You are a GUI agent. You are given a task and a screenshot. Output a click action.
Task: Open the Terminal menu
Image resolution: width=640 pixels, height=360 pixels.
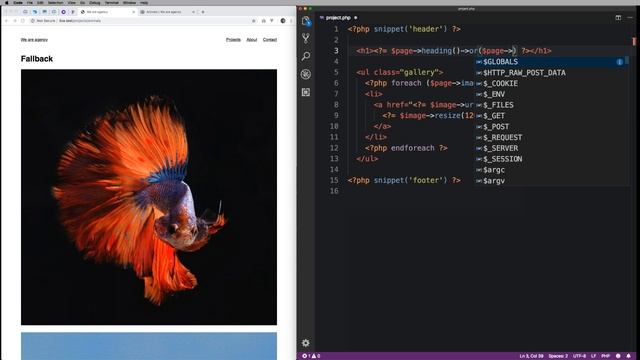click(111, 2)
